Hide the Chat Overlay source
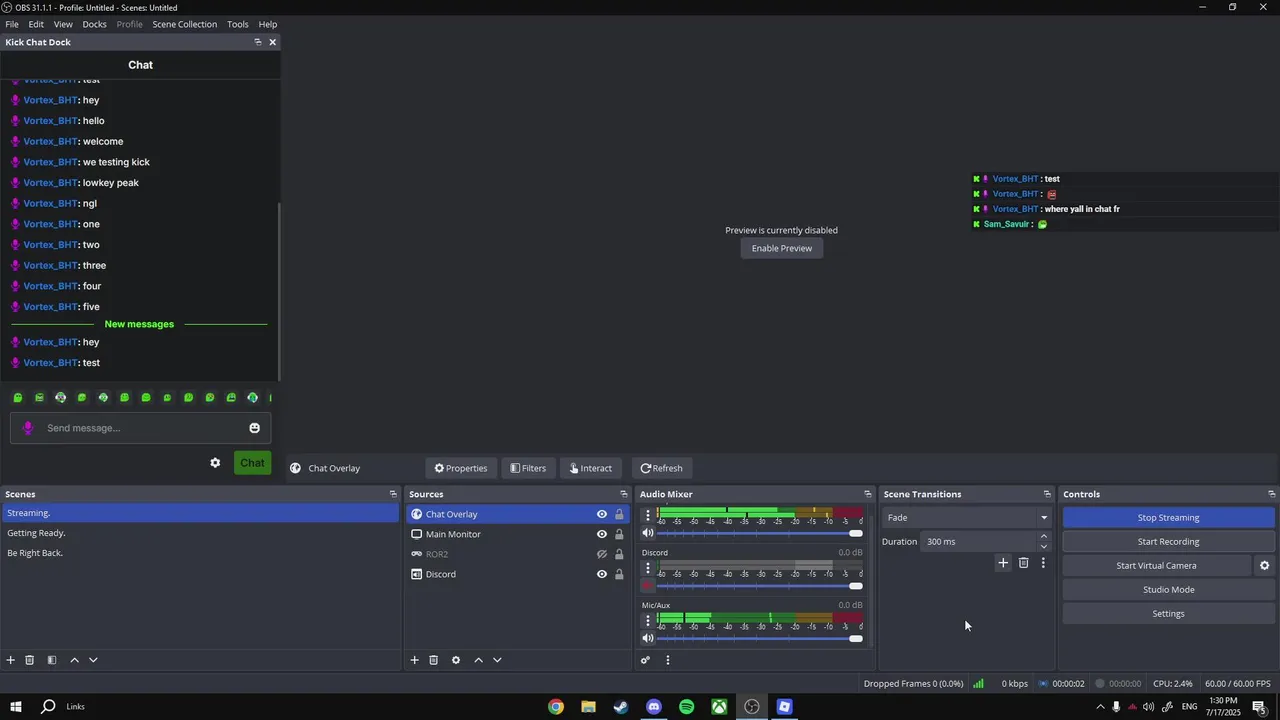Screen dimensions: 1280x720 (x=602, y=514)
